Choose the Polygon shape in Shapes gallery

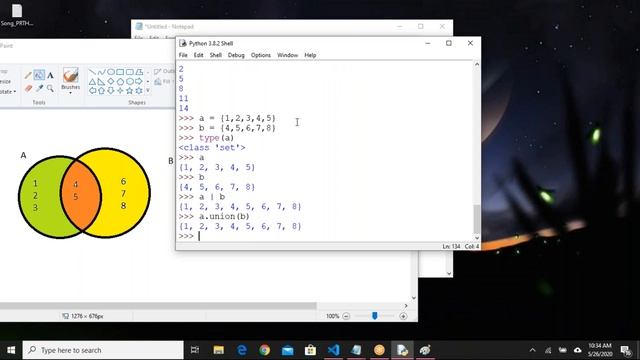click(x=139, y=72)
